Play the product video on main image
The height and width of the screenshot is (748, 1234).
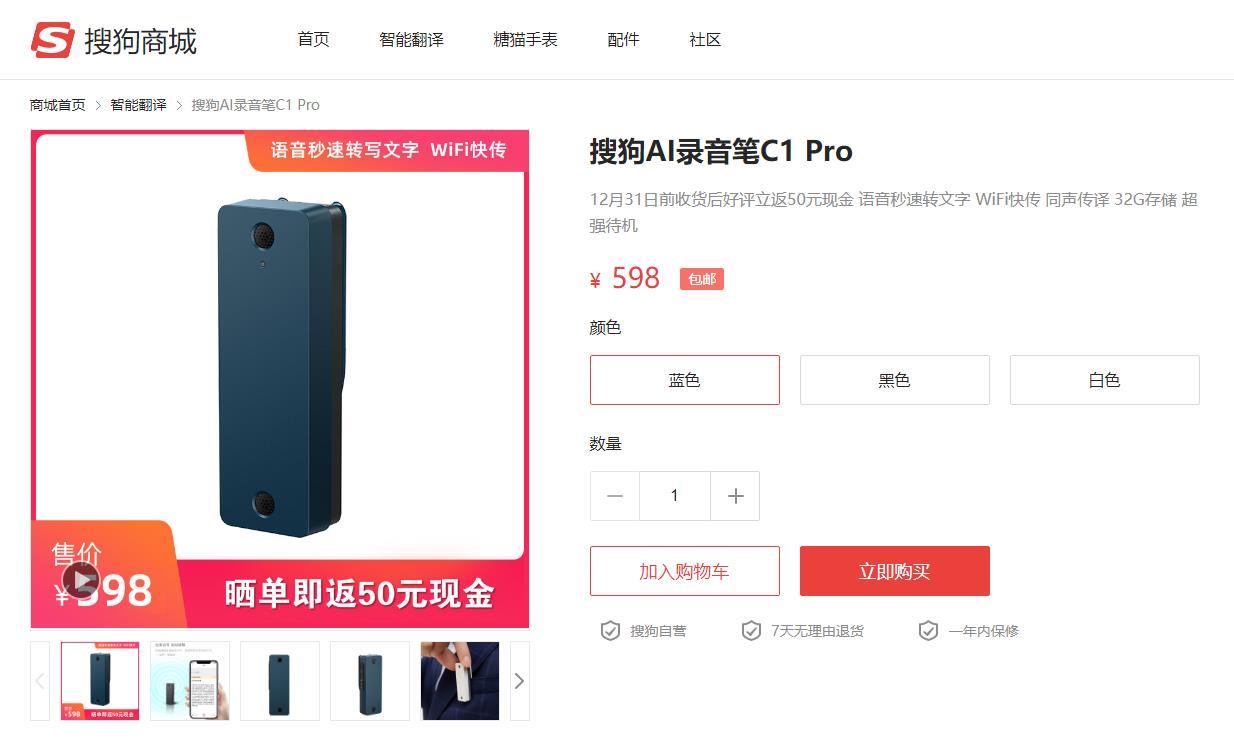80,580
